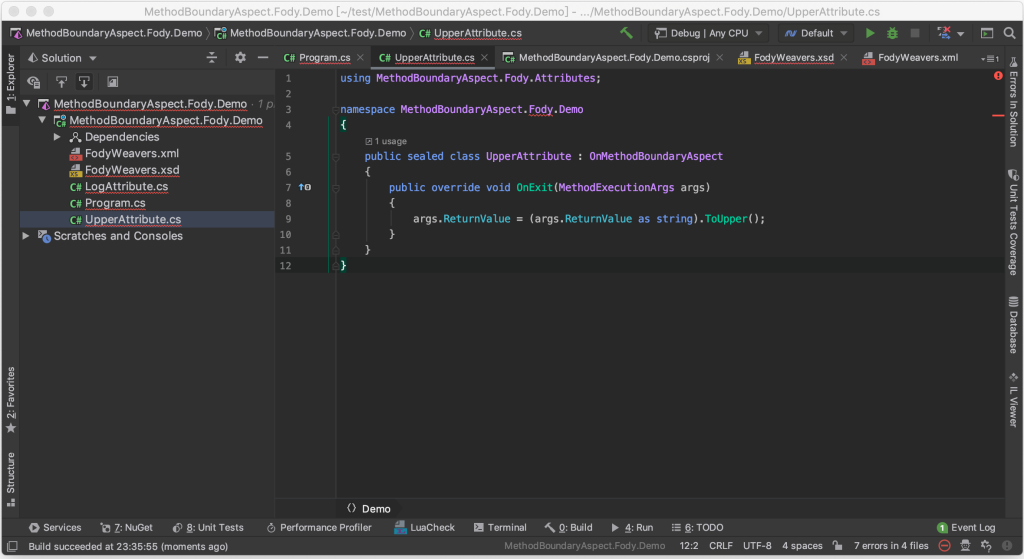Select FodyWeavers.xml in solution tree

(131, 153)
